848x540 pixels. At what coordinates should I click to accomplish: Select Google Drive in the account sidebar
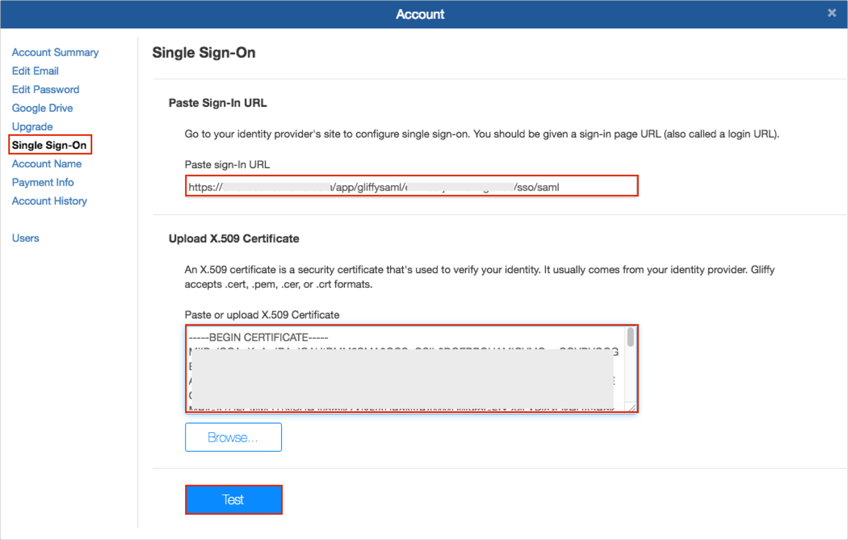pyautogui.click(x=42, y=108)
